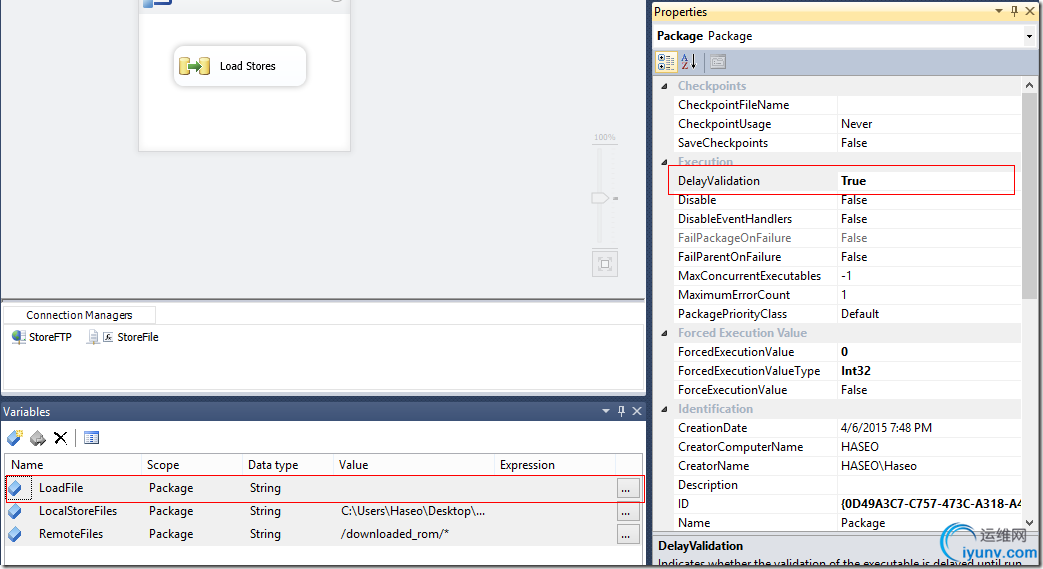The width and height of the screenshot is (1043, 569).
Task: Click the RemoteFiles variable icon
Action: coord(15,534)
